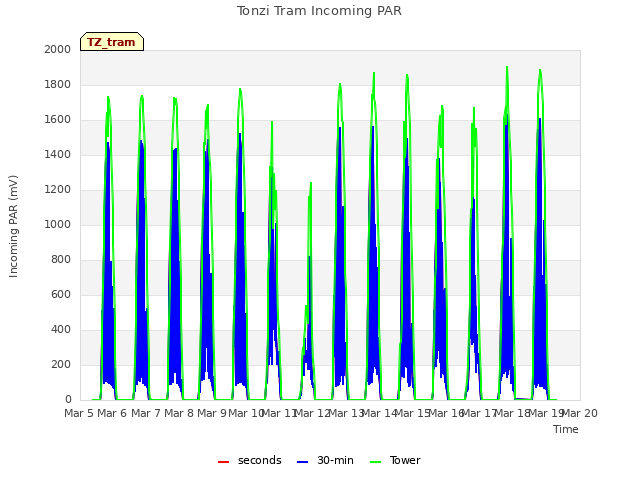
Task: Click the 600 y-axis tick label
Action: coord(61,294)
